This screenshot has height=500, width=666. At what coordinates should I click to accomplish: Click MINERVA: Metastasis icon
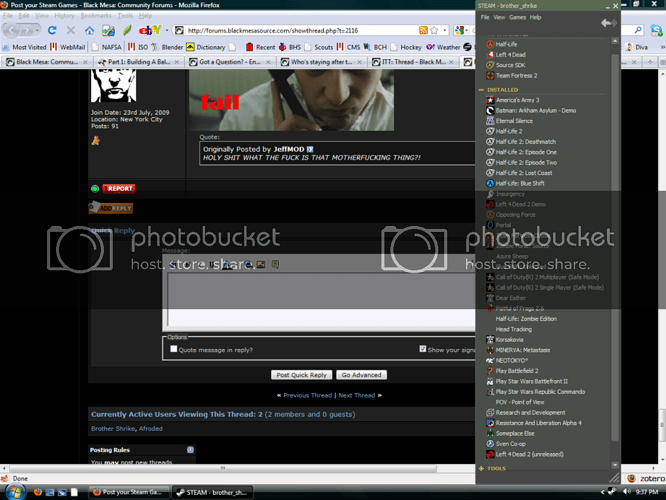[490, 350]
